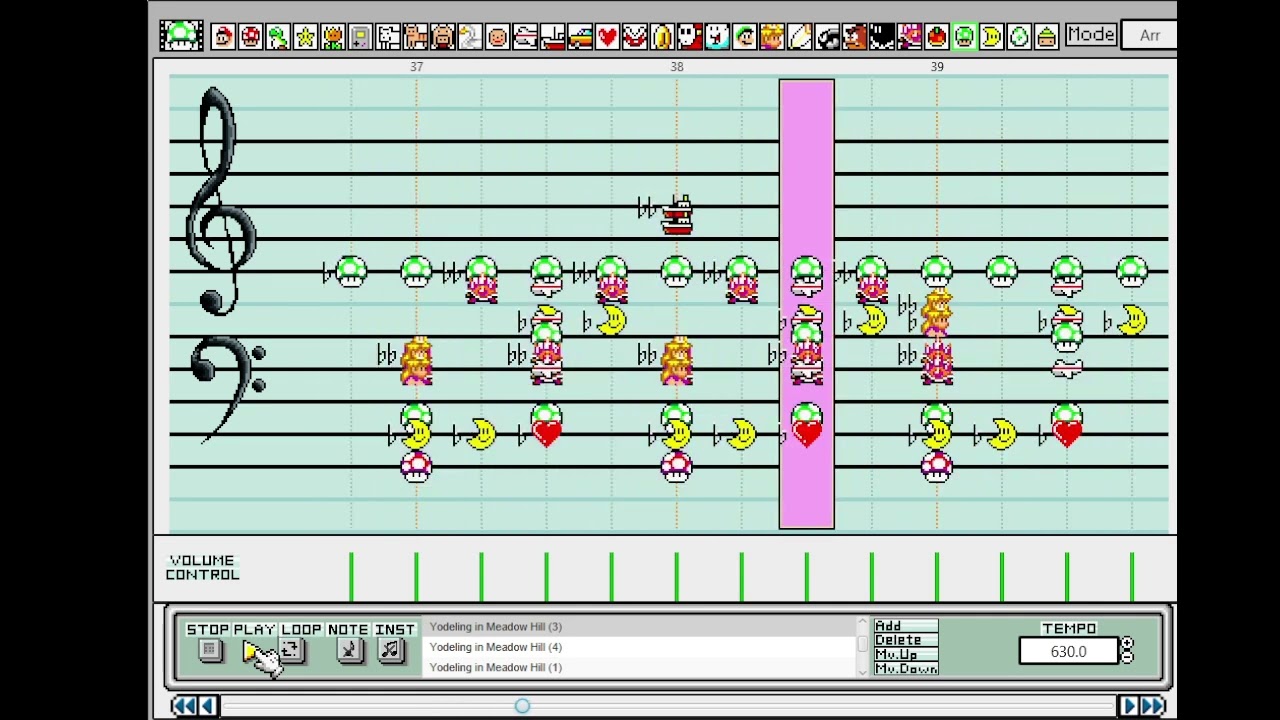Select the Coin instrument icon

[662, 37]
